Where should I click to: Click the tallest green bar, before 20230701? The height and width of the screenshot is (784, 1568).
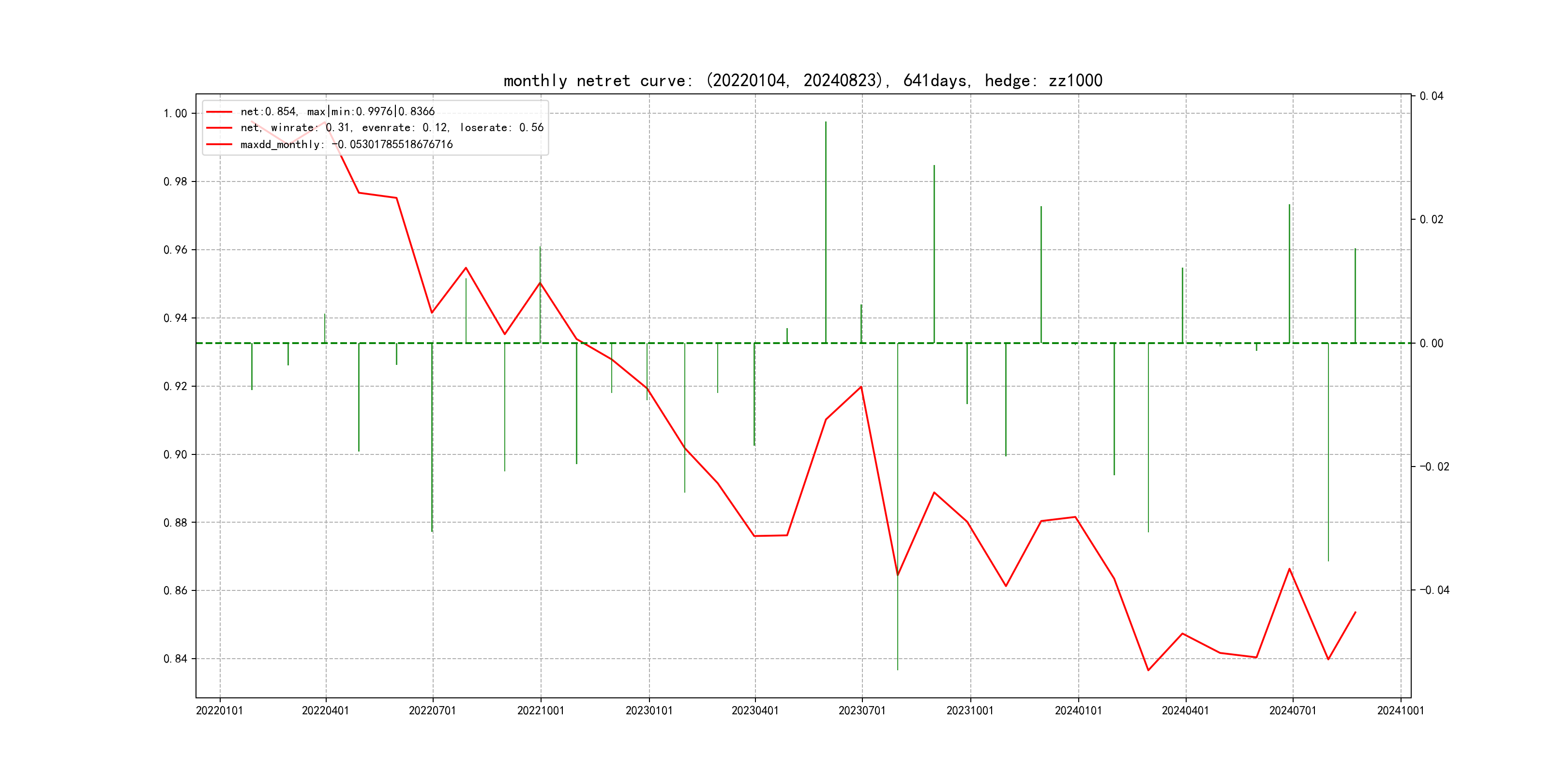(x=826, y=231)
